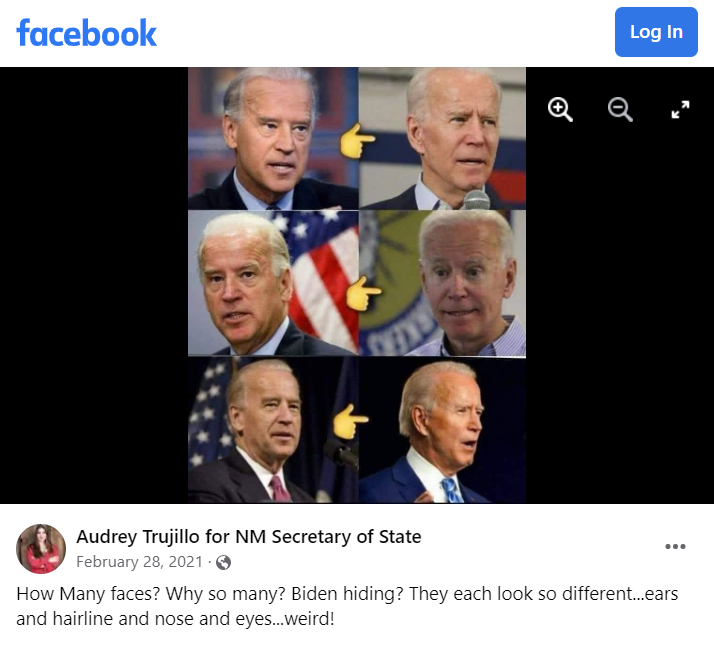Image resolution: width=714 pixels, height=647 pixels.
Task: Click the collage photo with the gray microphone
Action: pos(442,138)
